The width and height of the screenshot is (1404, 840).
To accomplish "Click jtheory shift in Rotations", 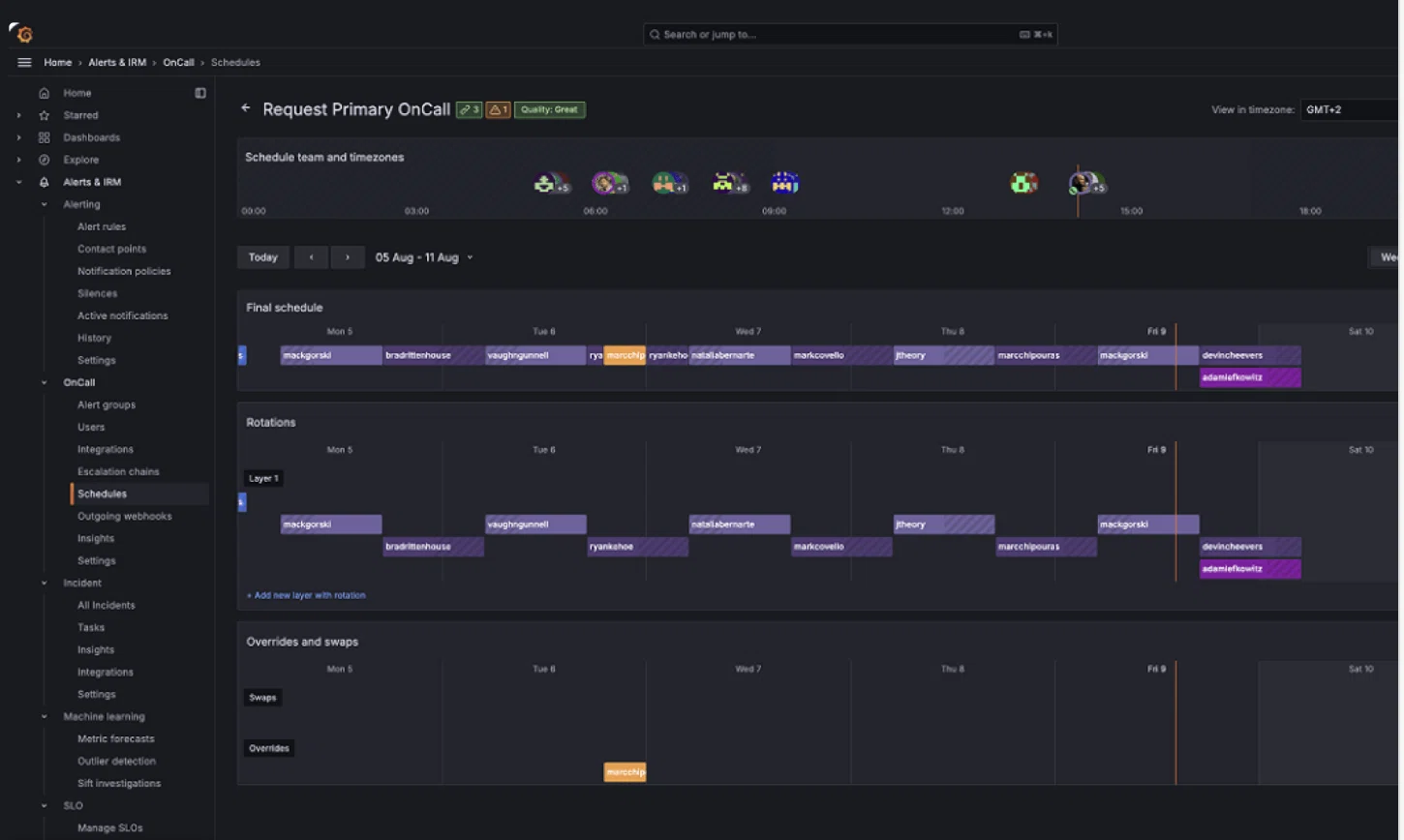I will (x=944, y=525).
